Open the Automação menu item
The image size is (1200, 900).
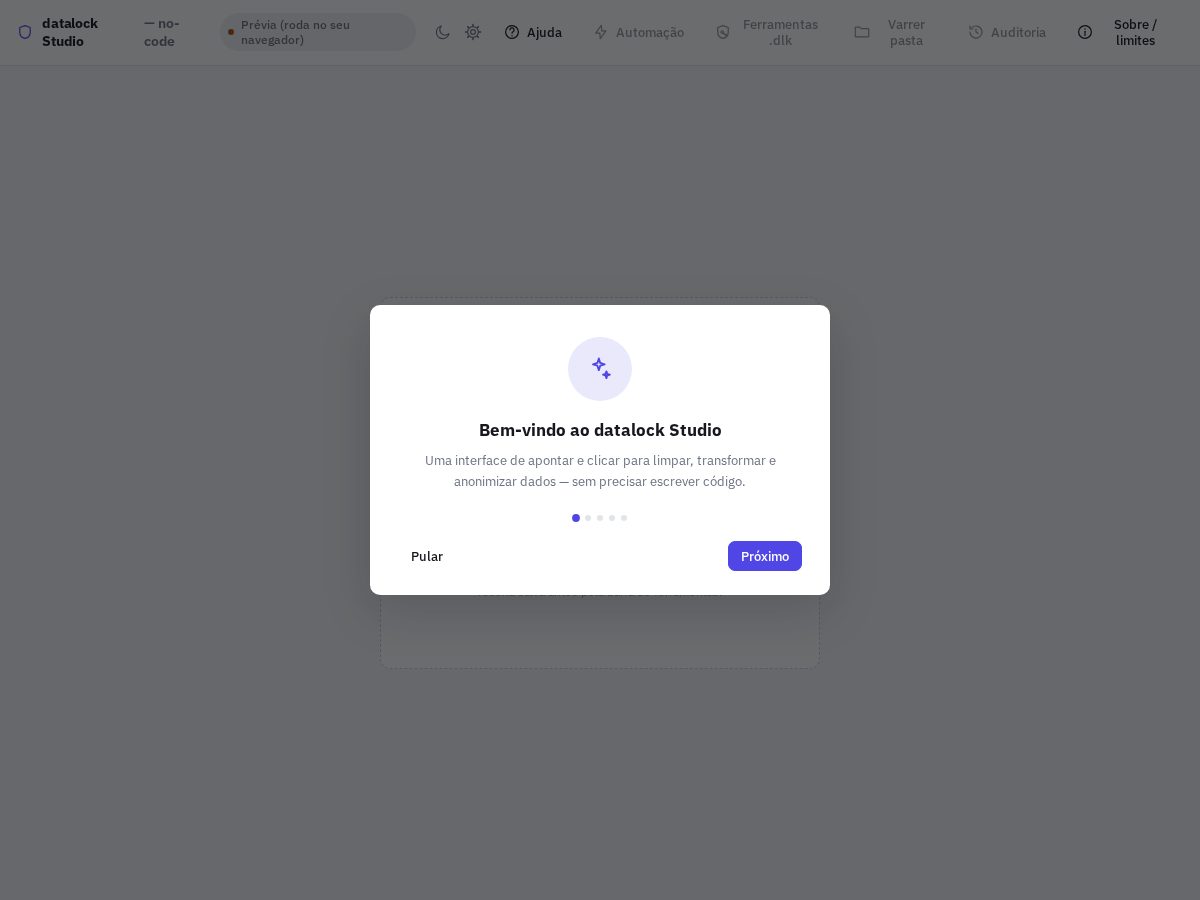click(639, 32)
